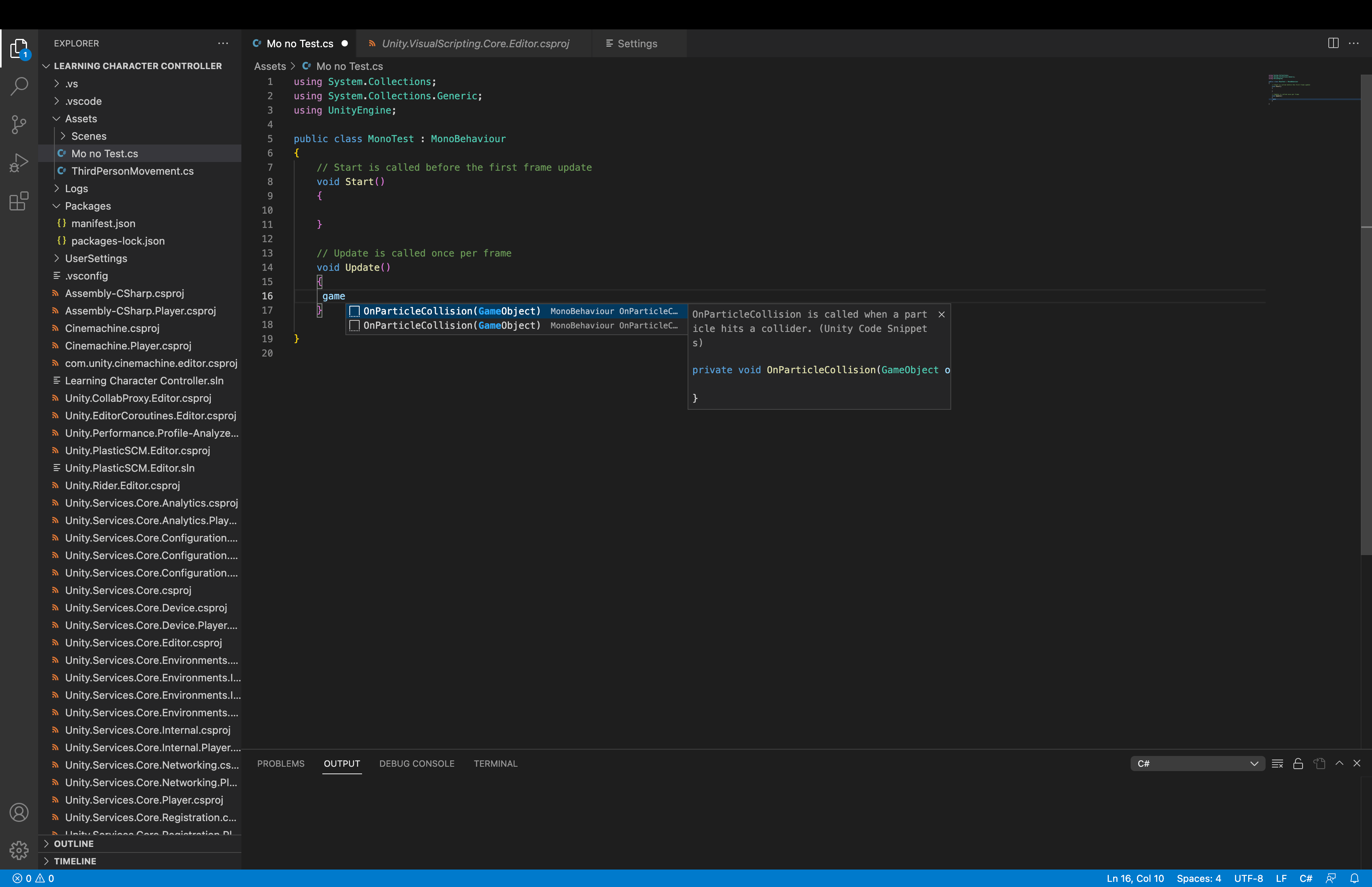Image resolution: width=1372 pixels, height=887 pixels.
Task: Toggle output auto-scroll with the lock icon
Action: (x=1298, y=763)
